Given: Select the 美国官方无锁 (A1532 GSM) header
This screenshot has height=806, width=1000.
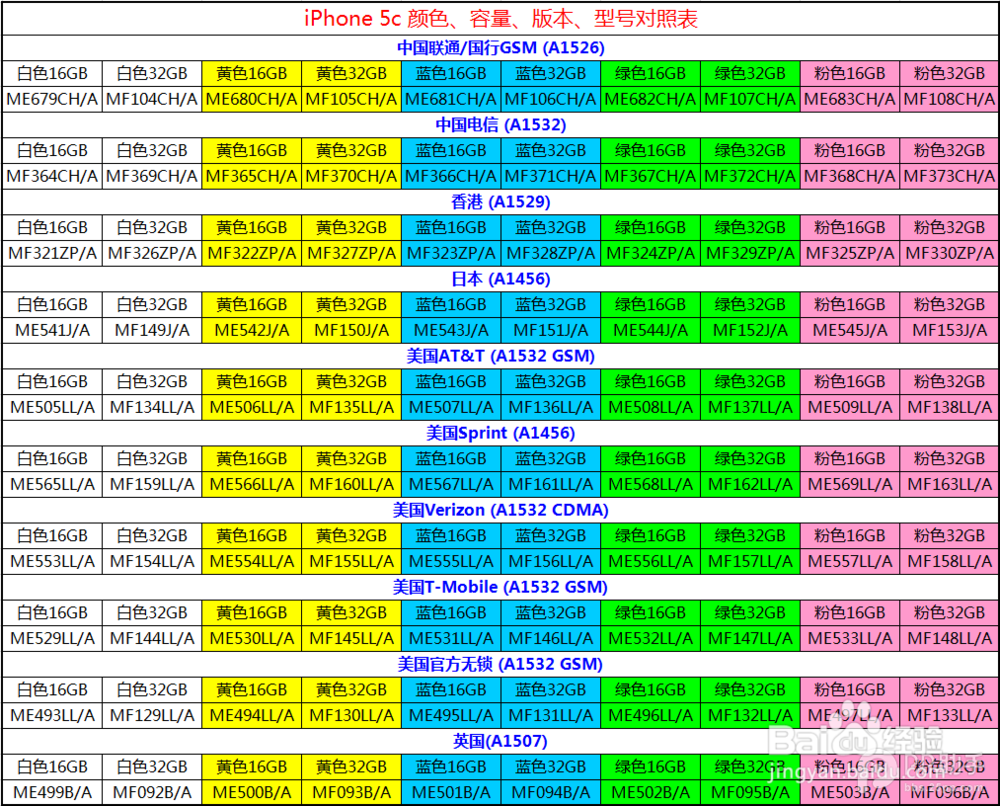Looking at the screenshot, I should click(x=501, y=664).
